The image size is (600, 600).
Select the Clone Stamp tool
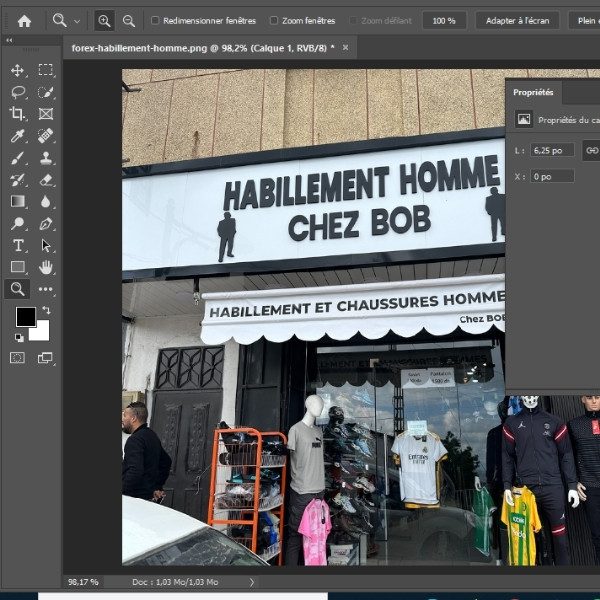tap(46, 158)
